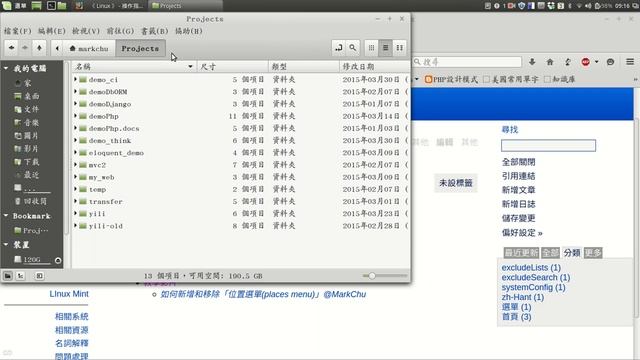Viewport: 640px width, 360px height.
Task: Sort by the Modified date column header
Action: tap(374, 67)
